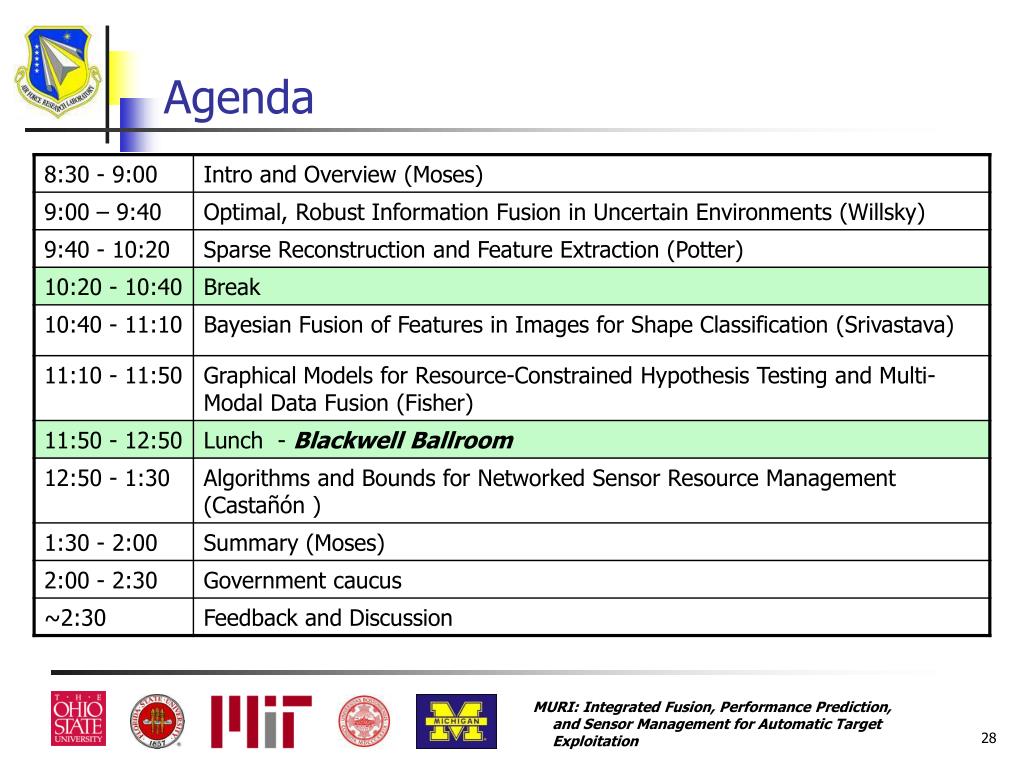Viewport: 1024px width, 768px height.
Task: Click the Break row text
Action: (x=232, y=287)
